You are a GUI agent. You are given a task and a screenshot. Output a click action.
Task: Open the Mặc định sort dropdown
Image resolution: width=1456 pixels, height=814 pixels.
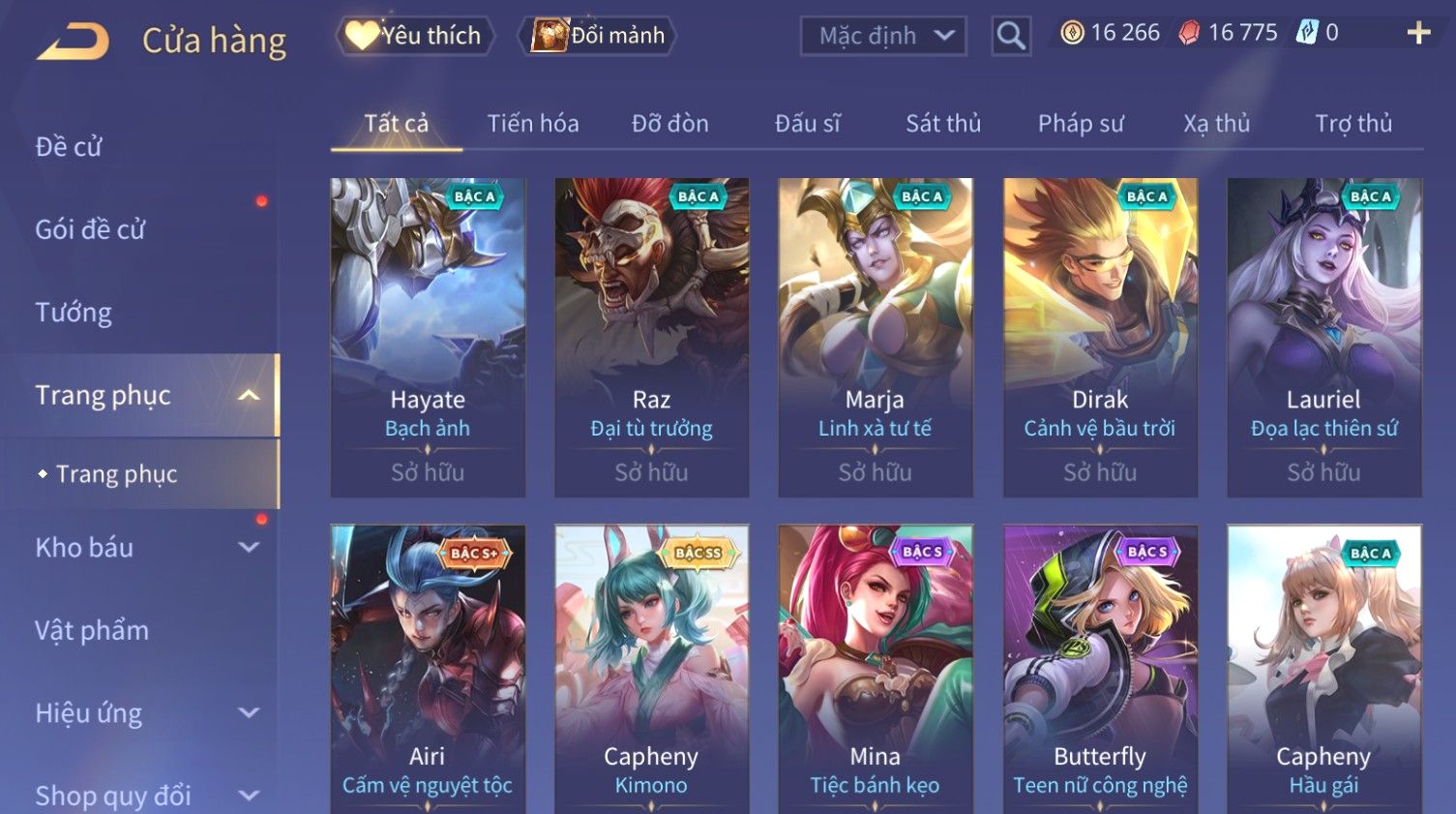click(x=883, y=36)
